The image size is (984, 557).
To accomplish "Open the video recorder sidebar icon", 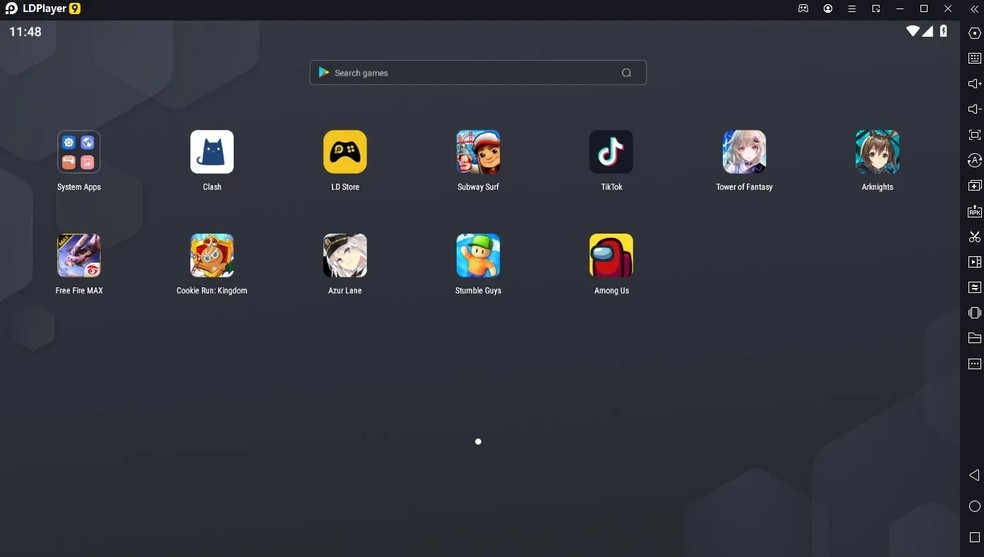I will pos(974,262).
